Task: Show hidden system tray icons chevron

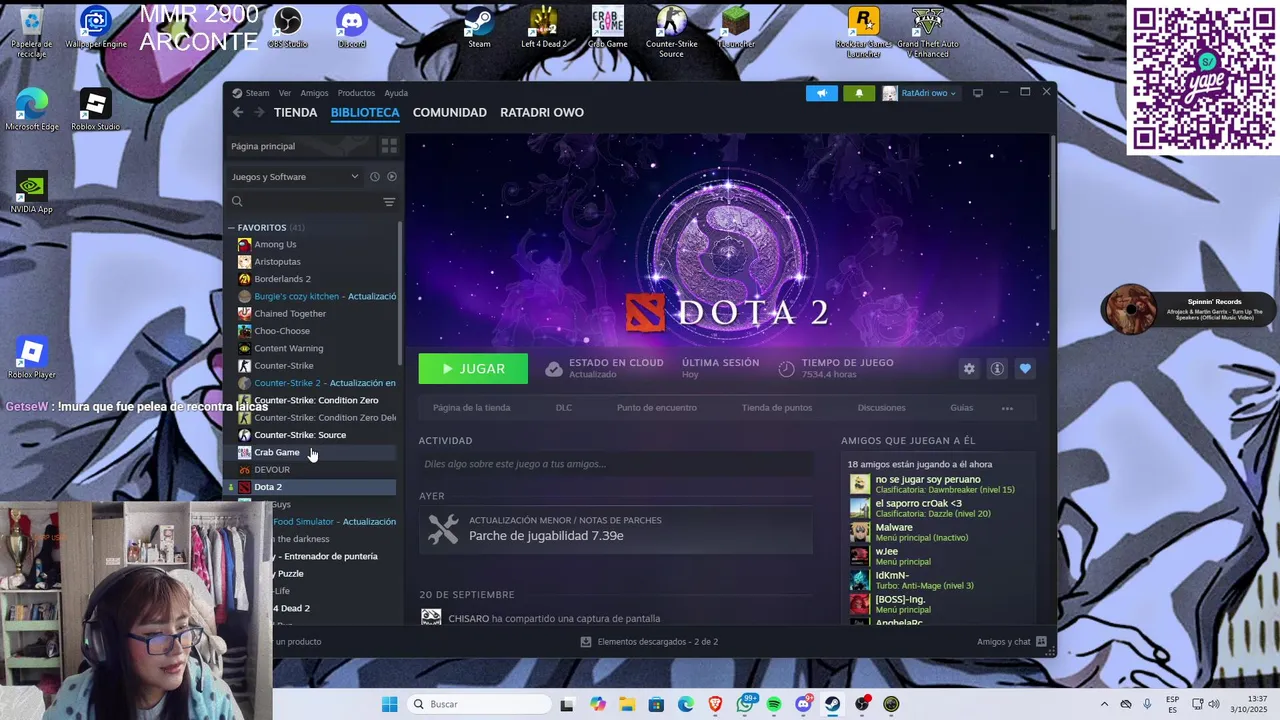Action: tap(1104, 704)
